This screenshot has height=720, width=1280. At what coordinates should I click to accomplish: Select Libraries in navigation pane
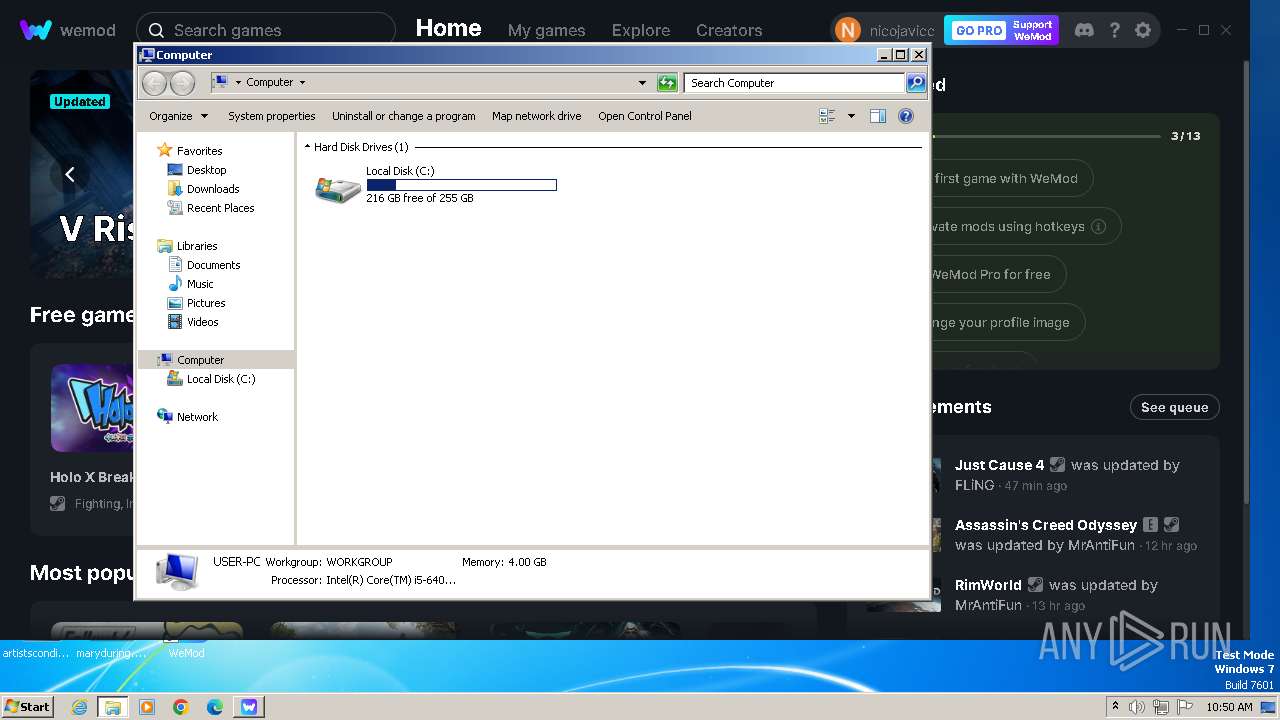click(x=197, y=246)
